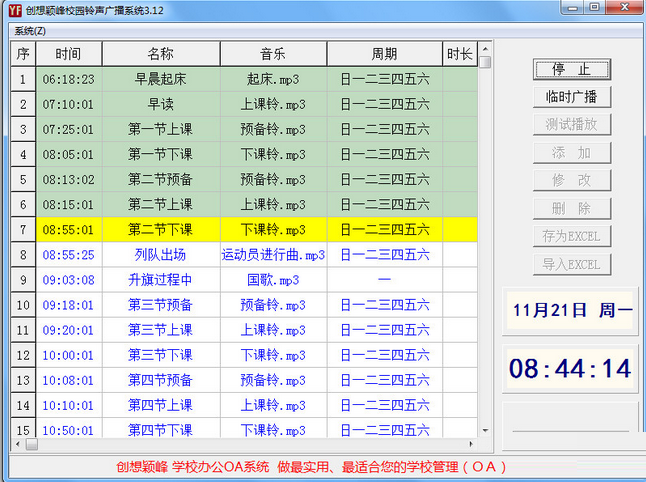Select the 第三节下课 row name
This screenshot has height=482, width=646.
[161, 356]
